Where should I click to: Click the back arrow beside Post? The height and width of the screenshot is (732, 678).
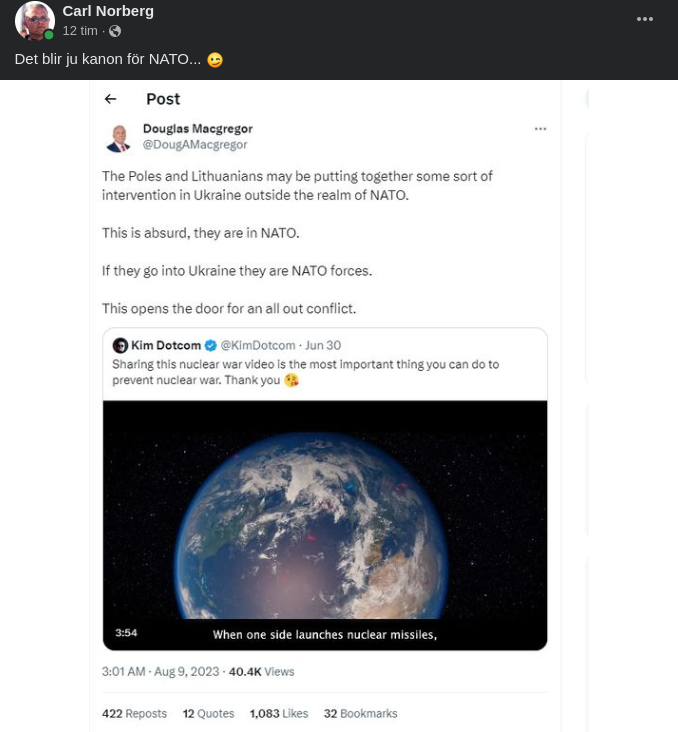[111, 99]
